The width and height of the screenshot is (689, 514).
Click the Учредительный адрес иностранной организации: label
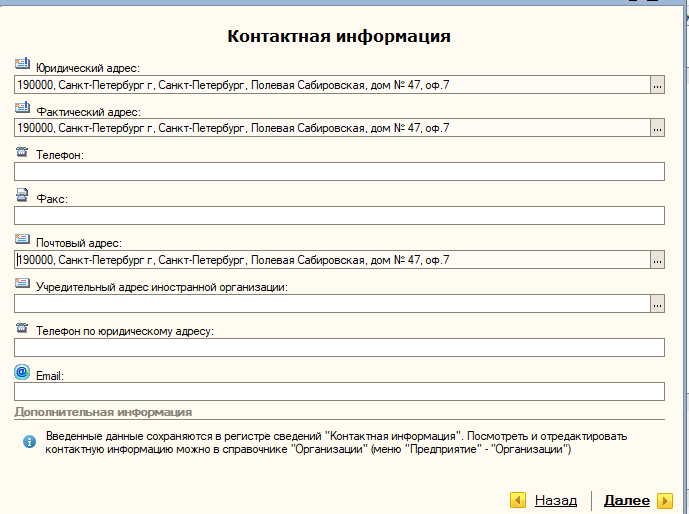[x=162, y=287]
